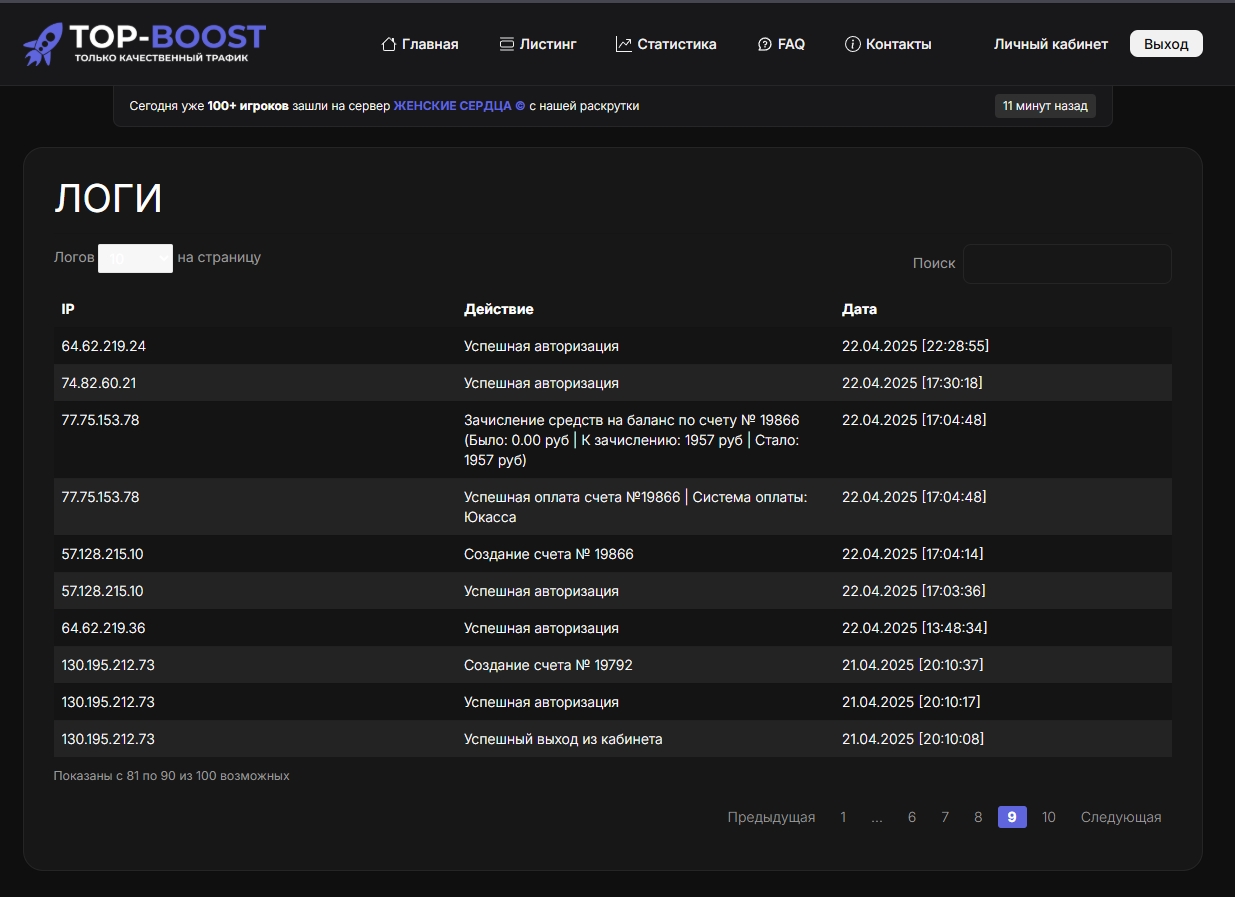This screenshot has height=897, width=1235.
Task: Click Следующая to go forward
Action: coord(1121,817)
